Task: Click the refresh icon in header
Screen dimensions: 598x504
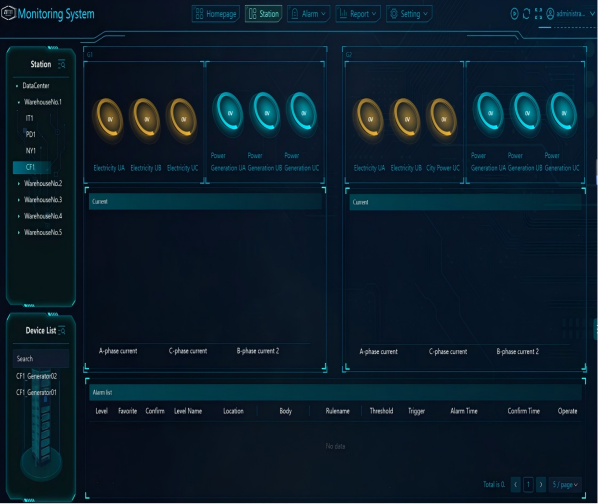Action: 526,14
